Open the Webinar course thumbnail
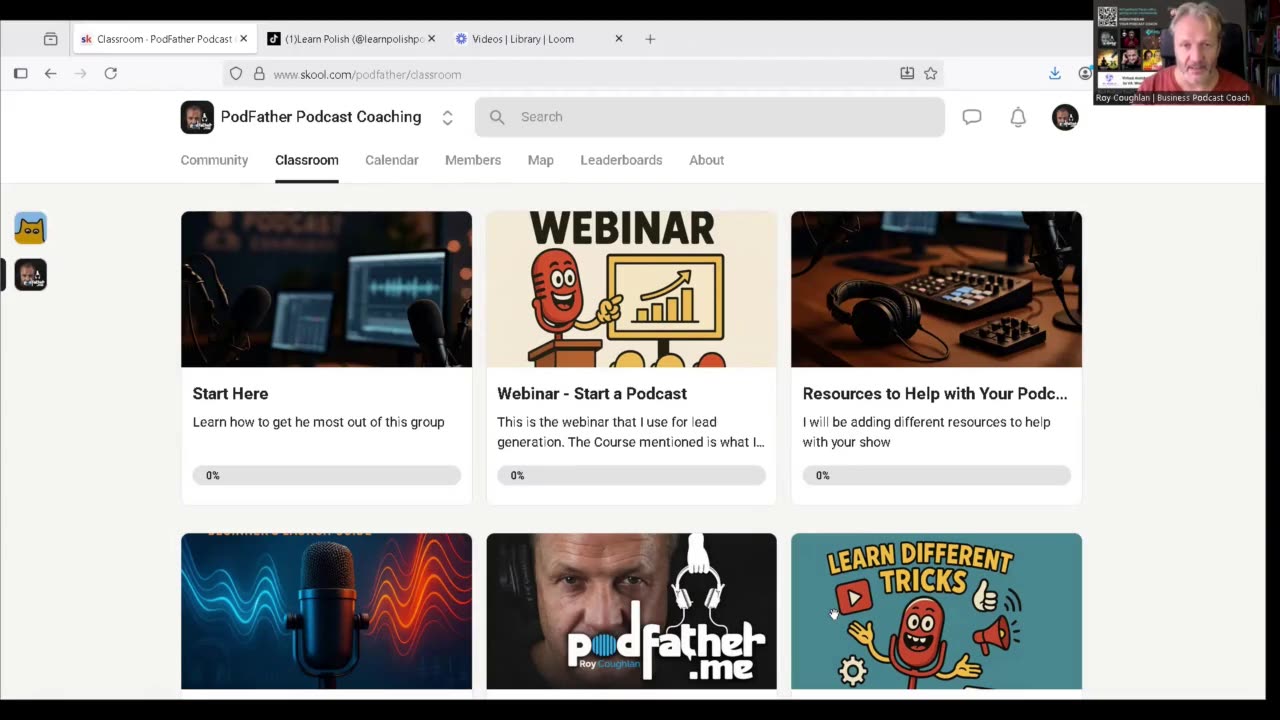The image size is (1280, 720). (x=631, y=289)
